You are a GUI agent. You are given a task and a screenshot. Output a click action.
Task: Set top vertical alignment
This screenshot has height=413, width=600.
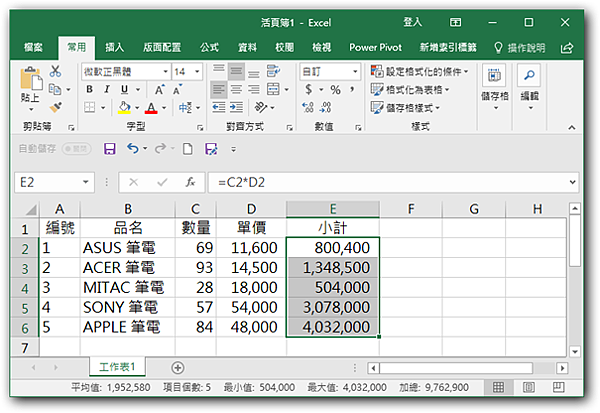(219, 71)
